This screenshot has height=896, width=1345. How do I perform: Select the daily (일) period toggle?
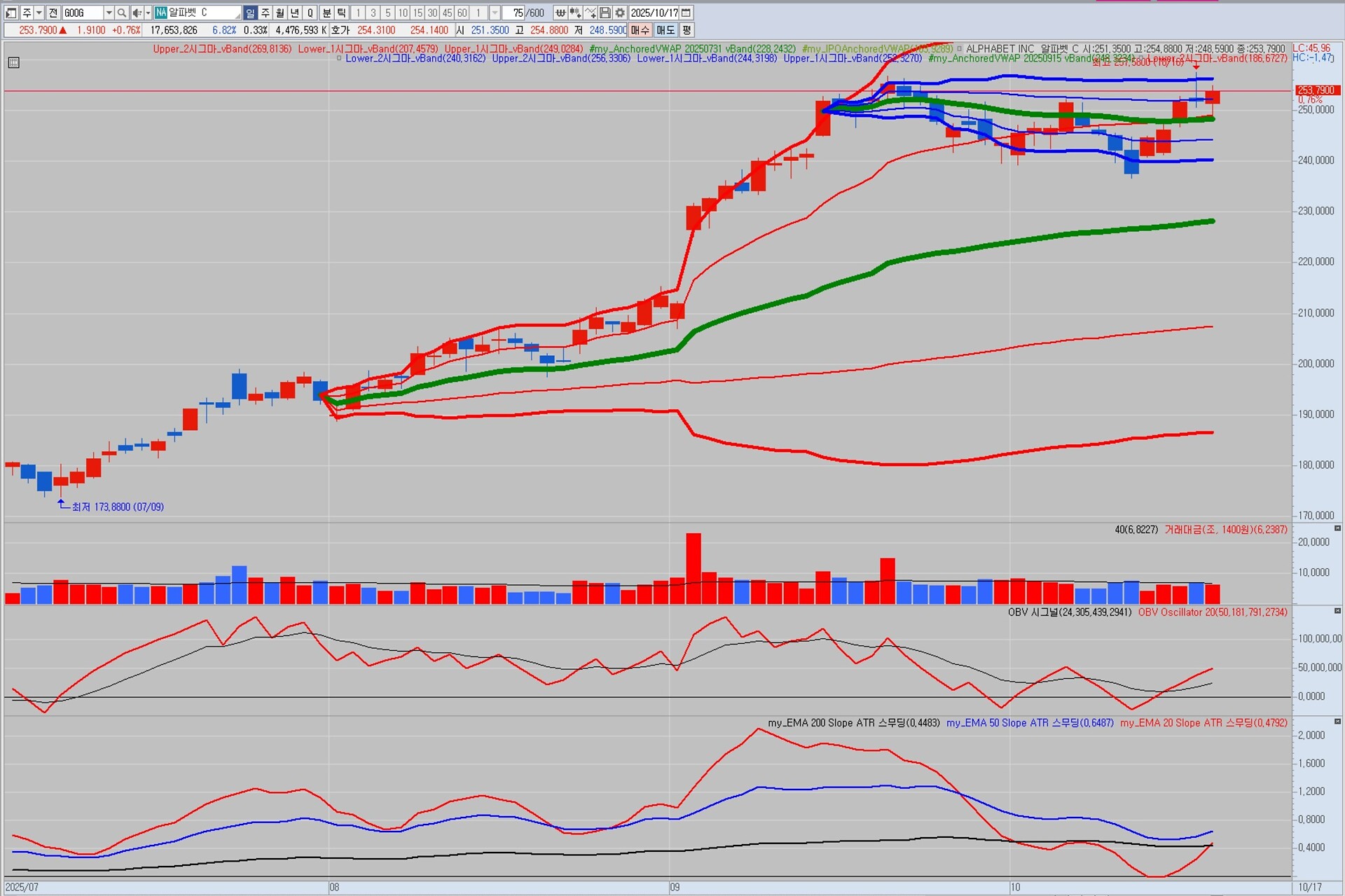click(x=250, y=13)
